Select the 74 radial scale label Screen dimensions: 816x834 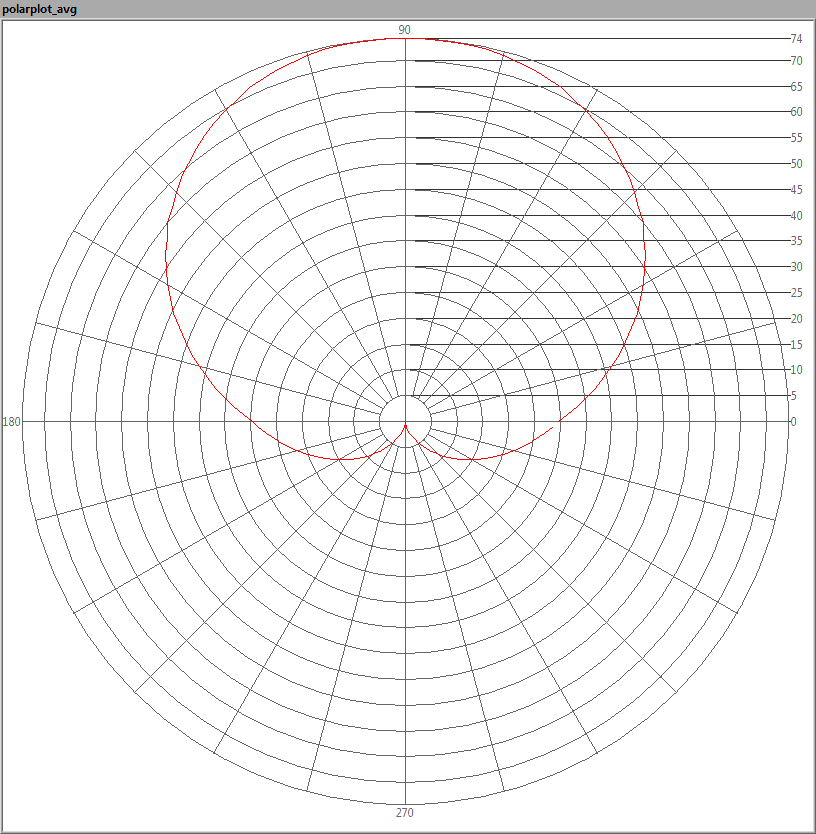coord(796,39)
